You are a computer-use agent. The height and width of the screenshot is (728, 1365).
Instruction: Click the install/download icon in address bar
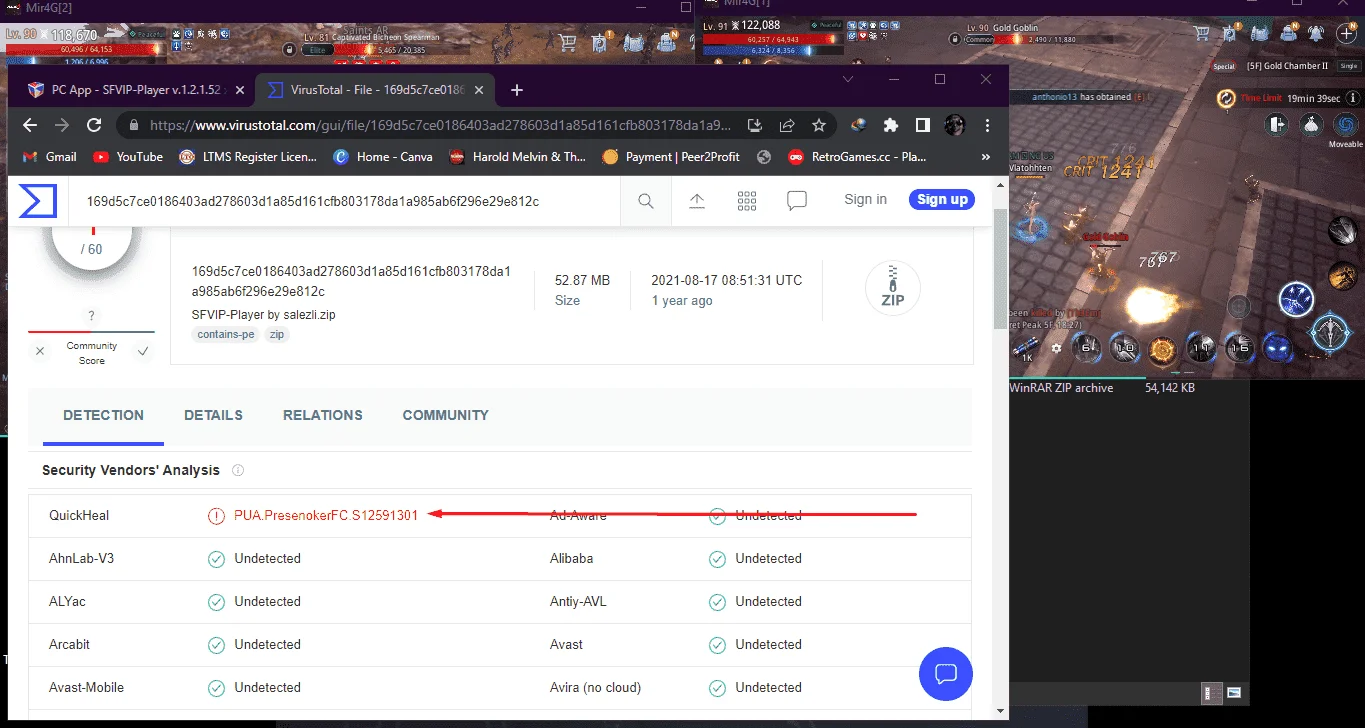coord(755,126)
